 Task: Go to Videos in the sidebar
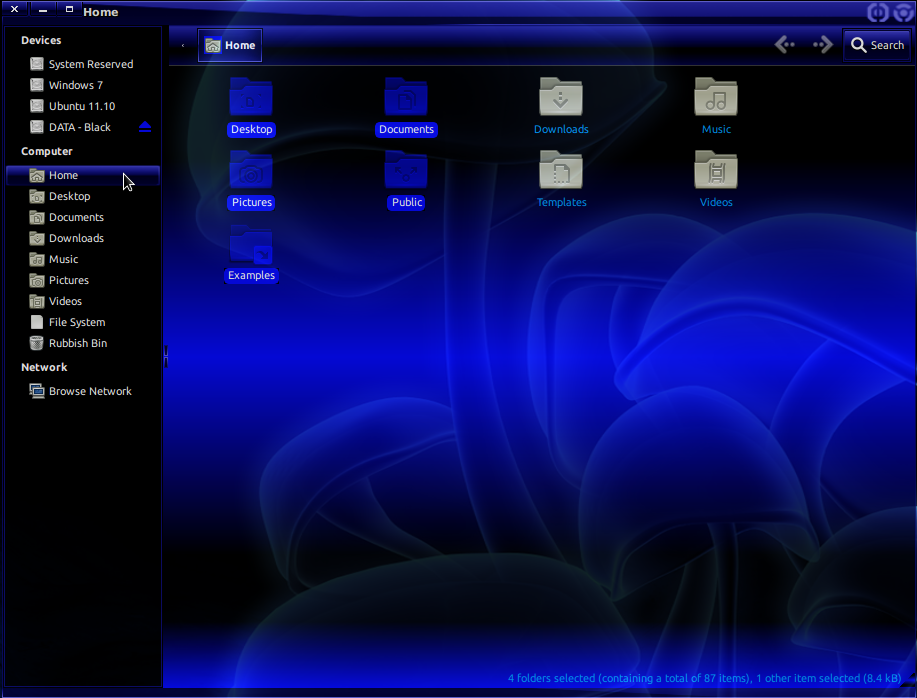tap(82, 301)
